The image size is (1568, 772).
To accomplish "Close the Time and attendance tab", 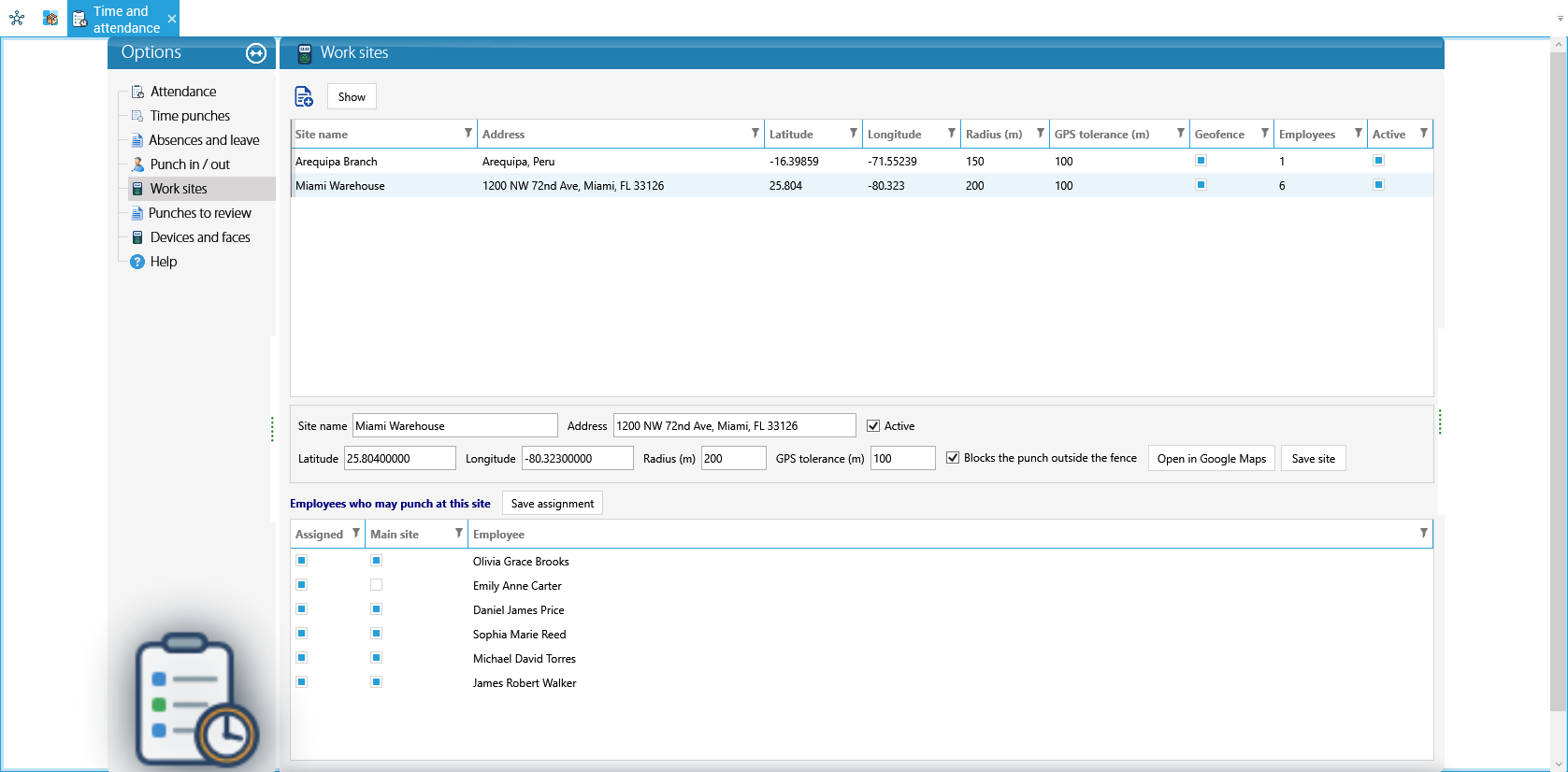I will point(172,19).
